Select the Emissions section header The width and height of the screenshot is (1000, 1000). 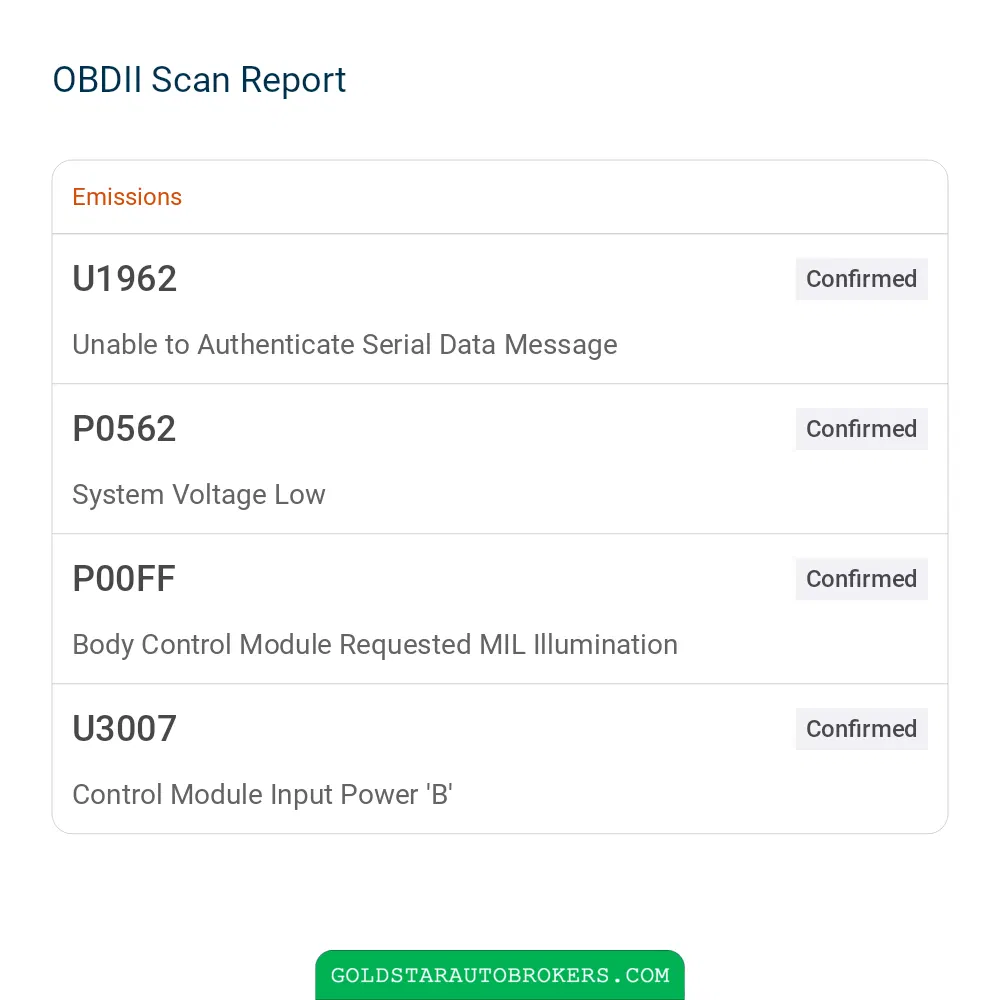click(x=500, y=197)
